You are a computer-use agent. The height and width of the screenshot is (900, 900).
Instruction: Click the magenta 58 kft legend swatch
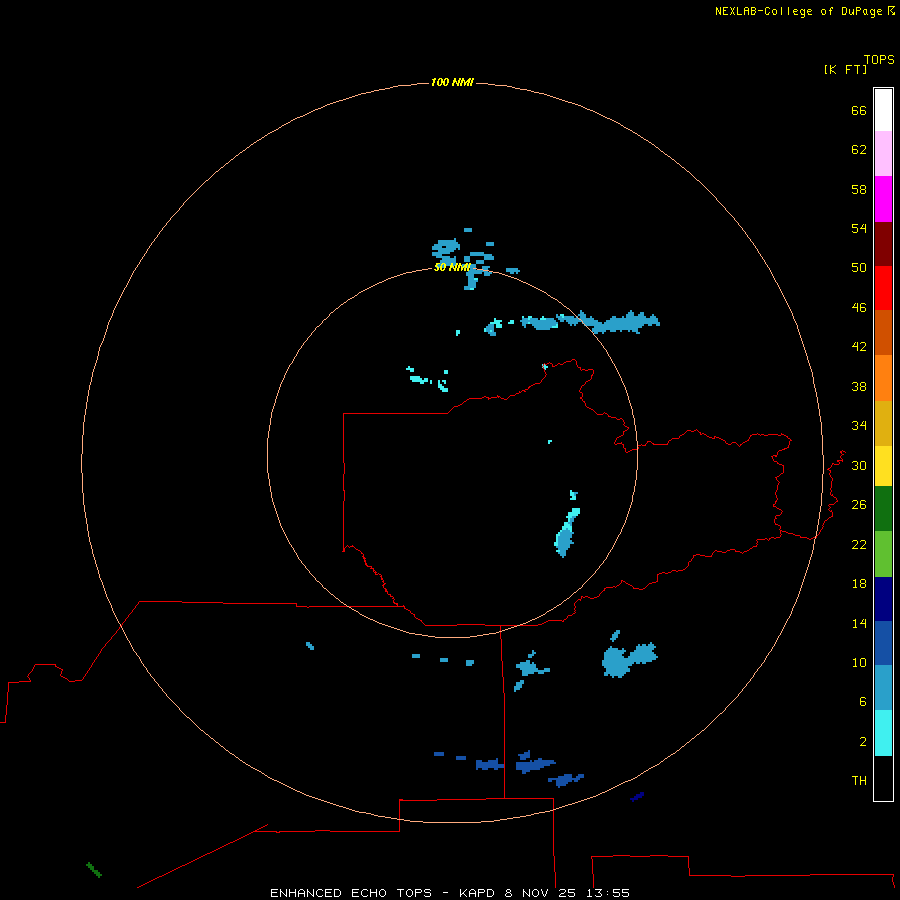883,199
